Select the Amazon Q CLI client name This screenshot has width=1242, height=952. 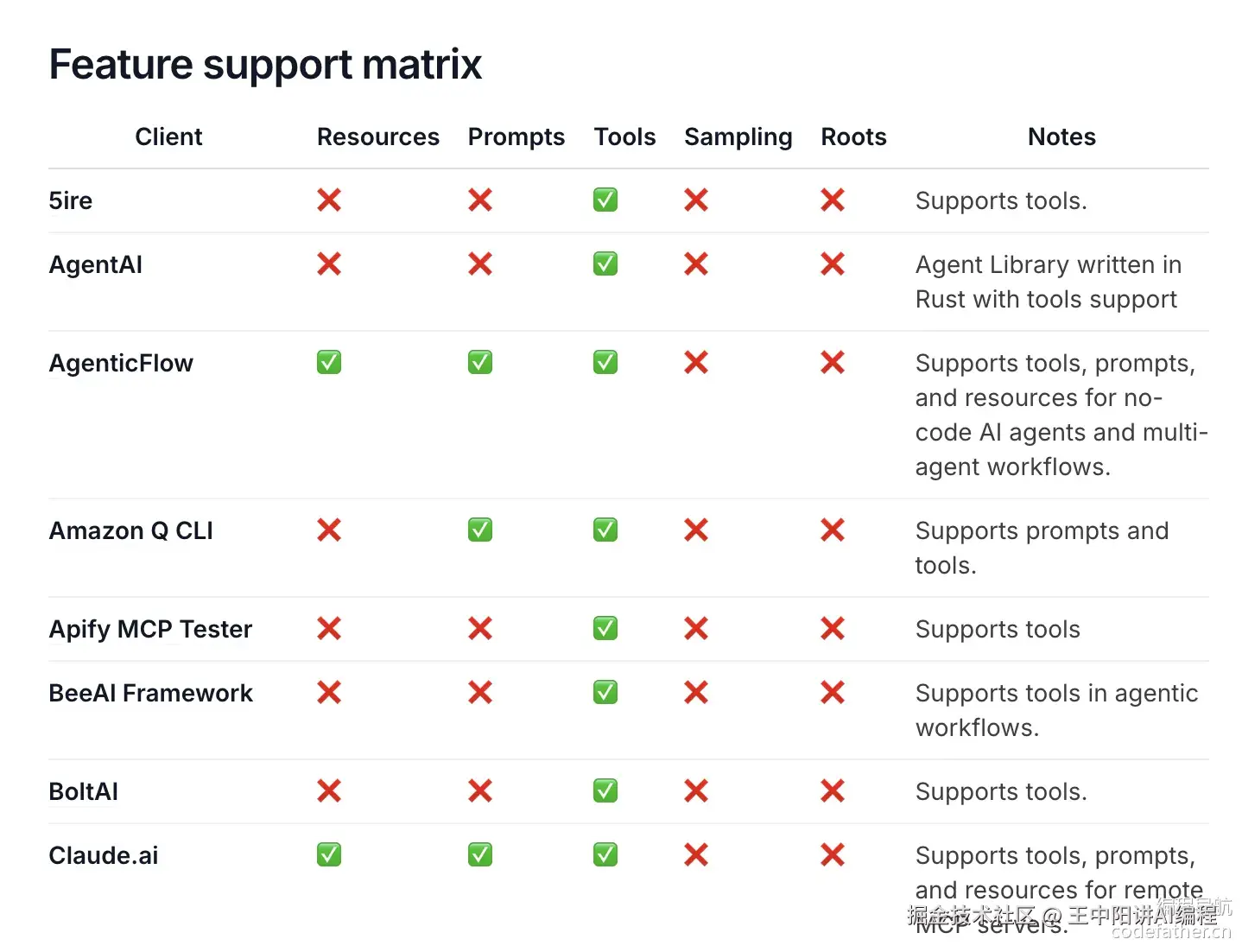click(131, 530)
